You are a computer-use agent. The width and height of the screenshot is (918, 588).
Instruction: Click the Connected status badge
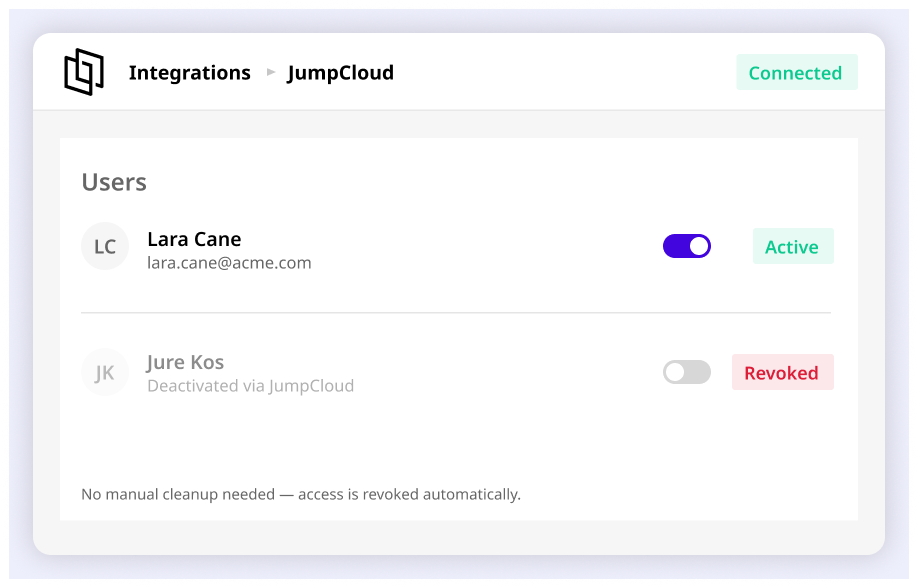[797, 72]
